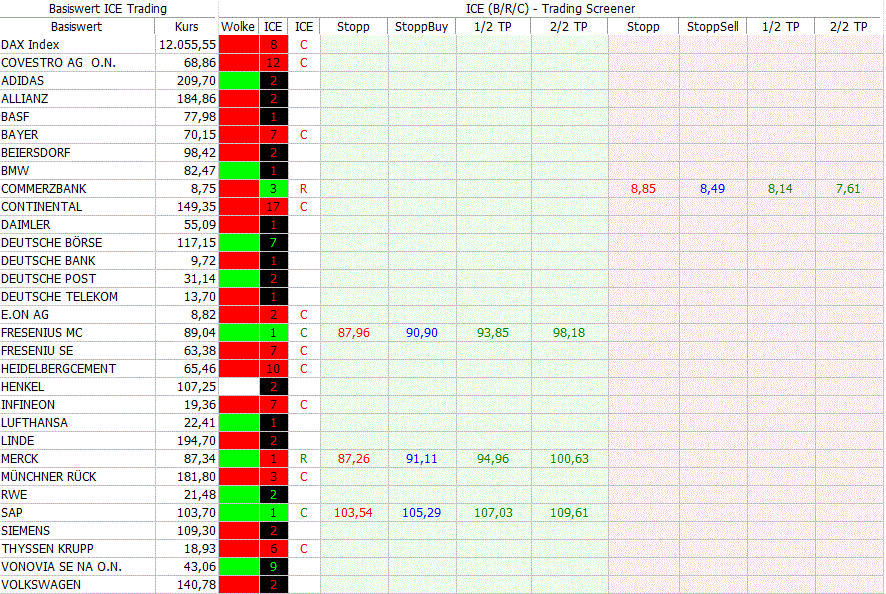886x594 pixels.
Task: Select the DEUTSCHE POST row name
Action: (x=49, y=279)
